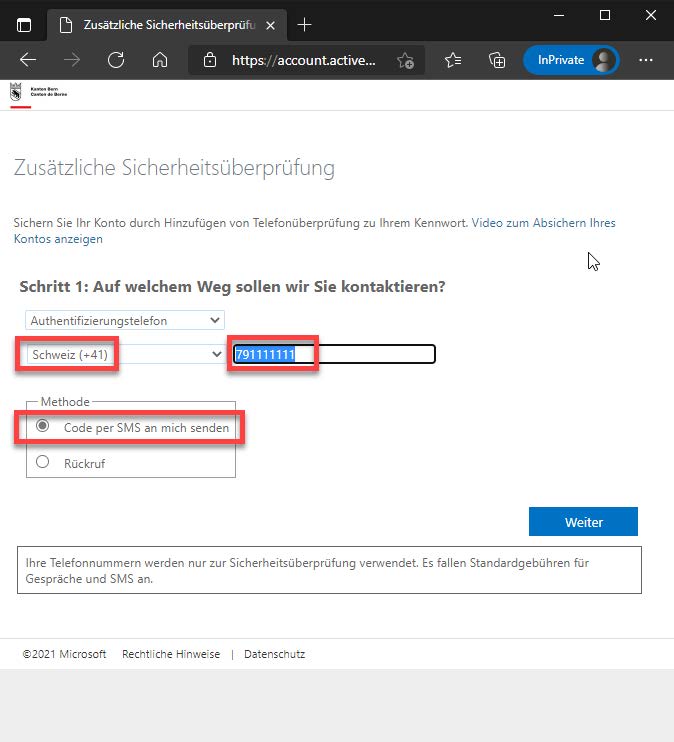Reload the page with refresh icon

tap(115, 60)
